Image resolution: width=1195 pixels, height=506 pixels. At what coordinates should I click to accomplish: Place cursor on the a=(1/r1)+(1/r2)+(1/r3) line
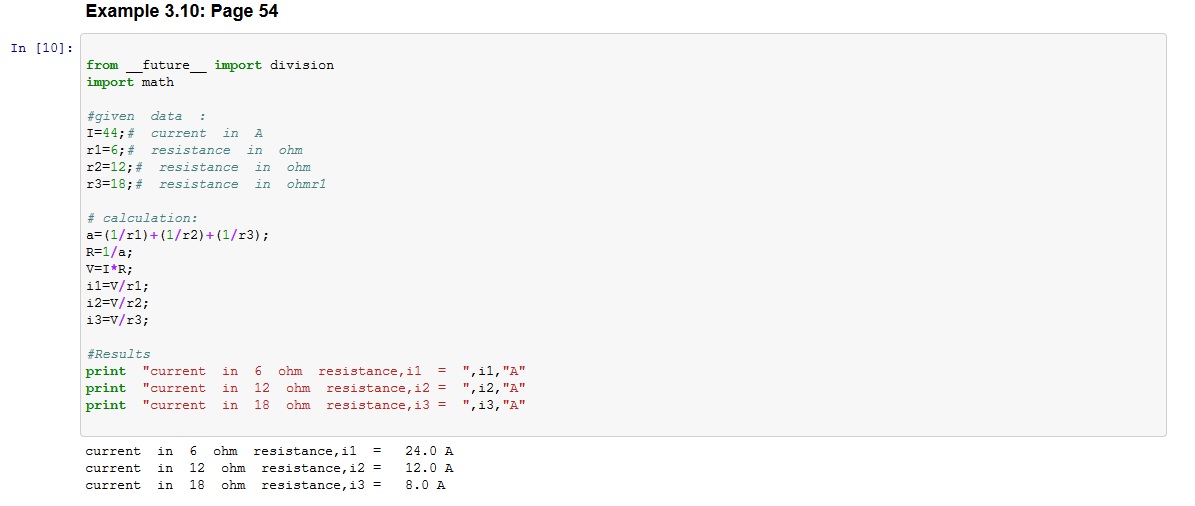(178, 235)
